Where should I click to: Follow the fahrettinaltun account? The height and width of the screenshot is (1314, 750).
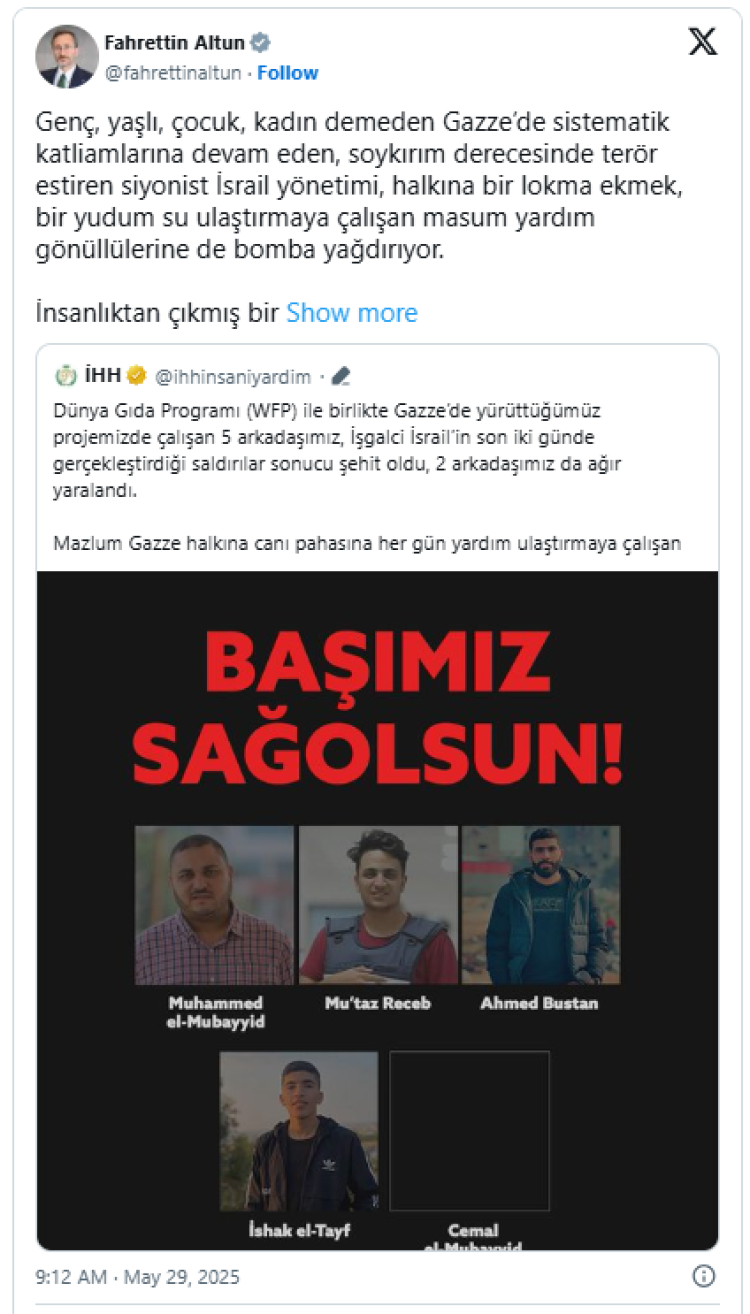[288, 73]
